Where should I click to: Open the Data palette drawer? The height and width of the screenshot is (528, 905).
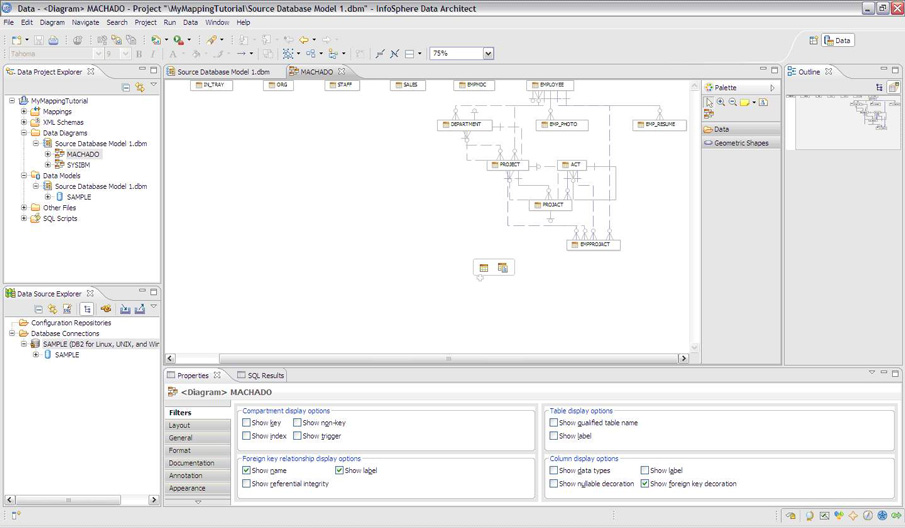[x=741, y=129]
